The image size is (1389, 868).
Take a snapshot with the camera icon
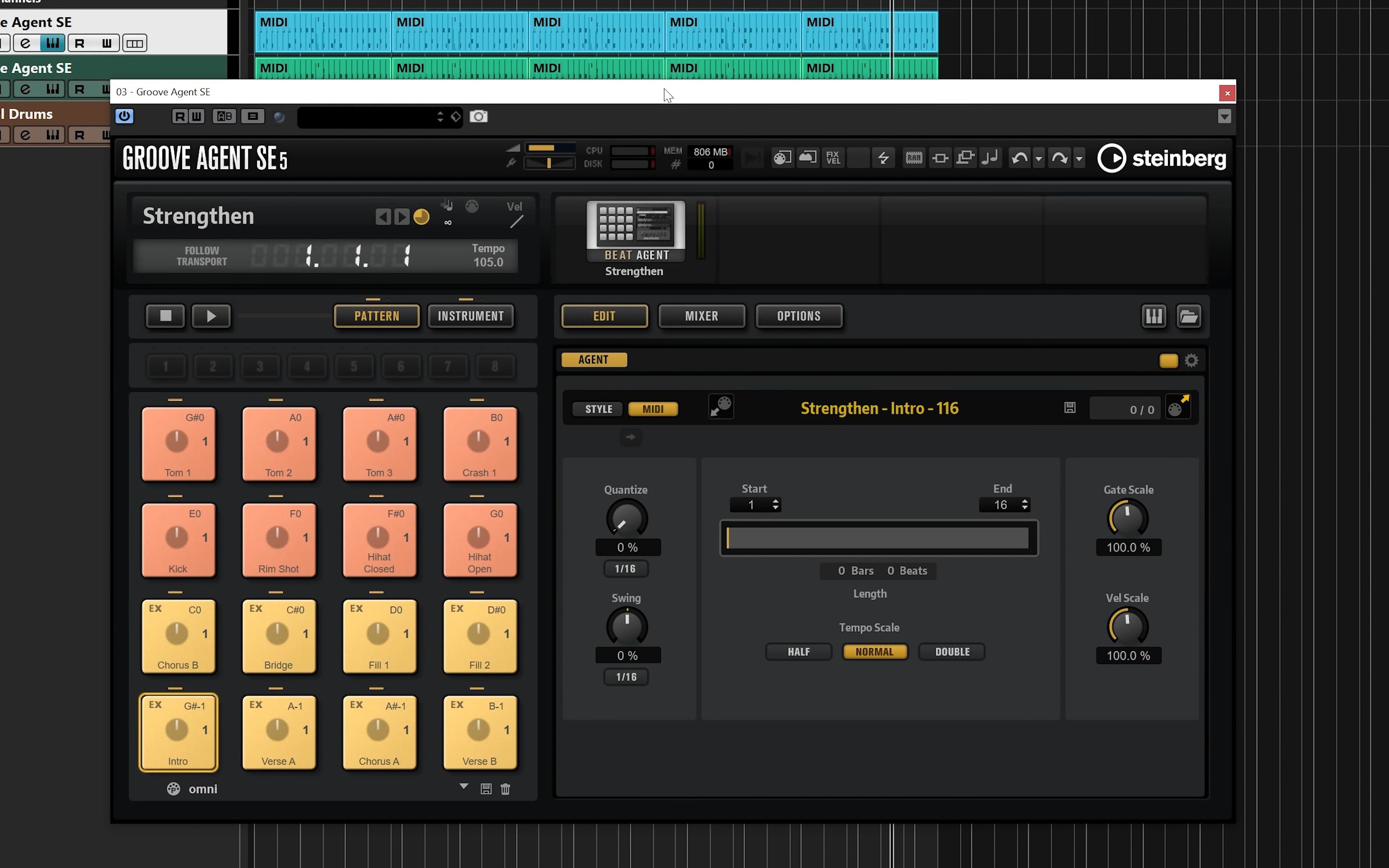479,117
